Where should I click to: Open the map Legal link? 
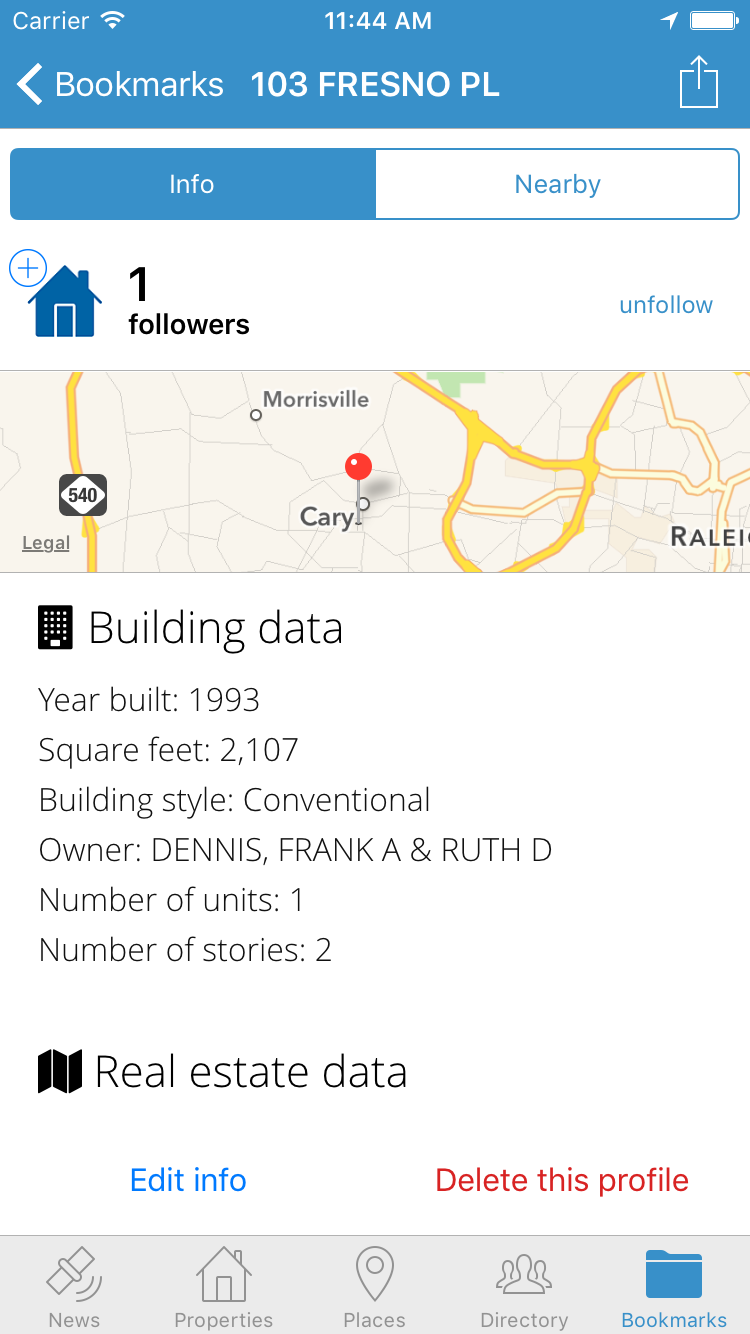click(x=46, y=543)
